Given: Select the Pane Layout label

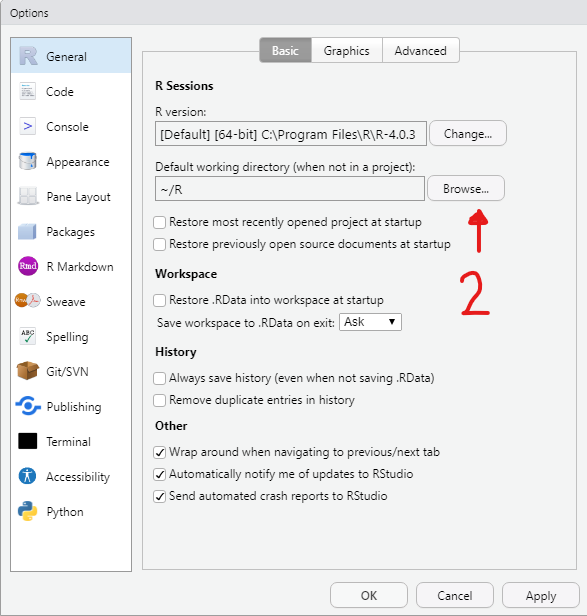Looking at the screenshot, I should point(78,197).
